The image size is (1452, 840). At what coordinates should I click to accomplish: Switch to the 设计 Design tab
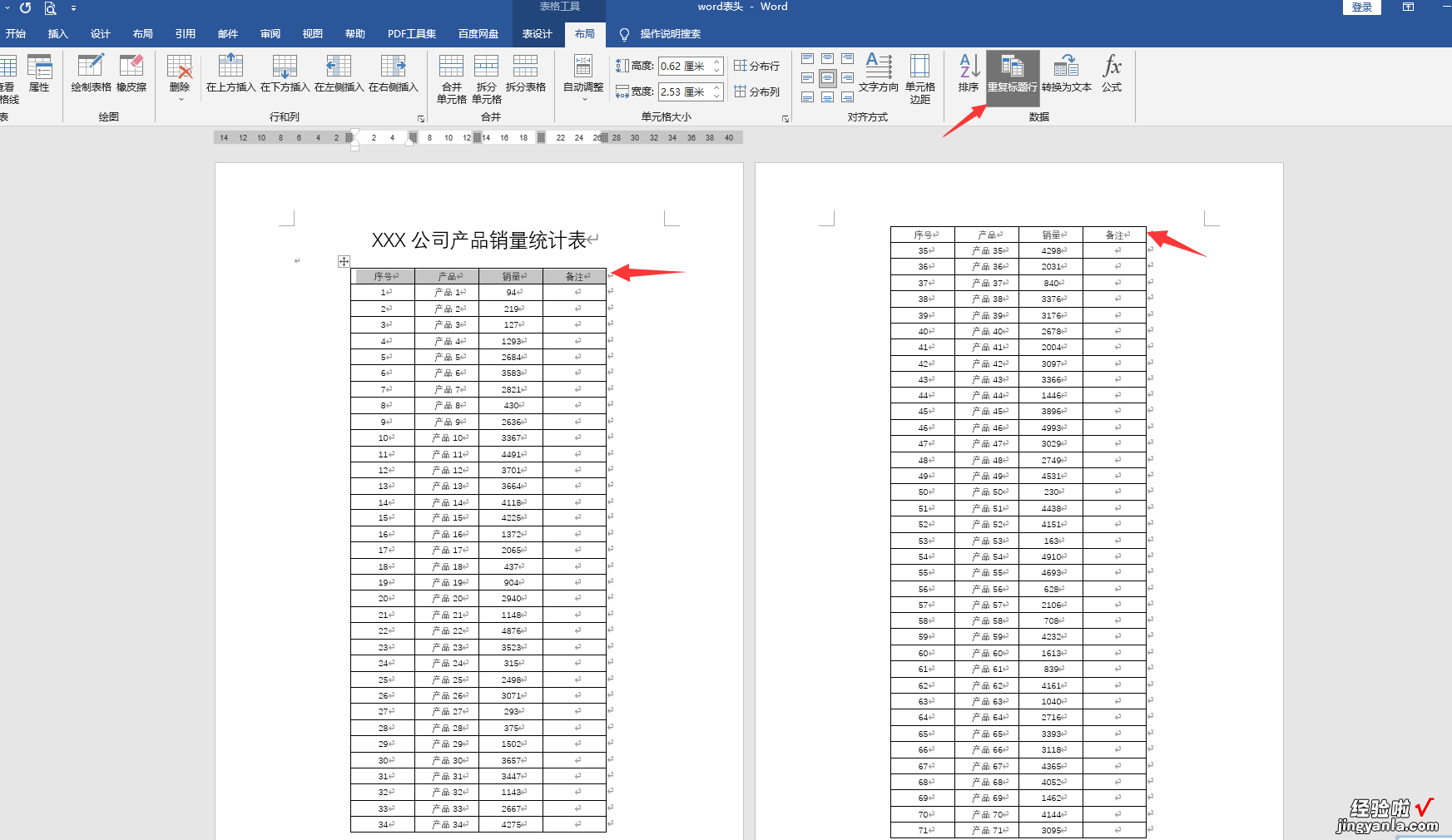(x=100, y=34)
